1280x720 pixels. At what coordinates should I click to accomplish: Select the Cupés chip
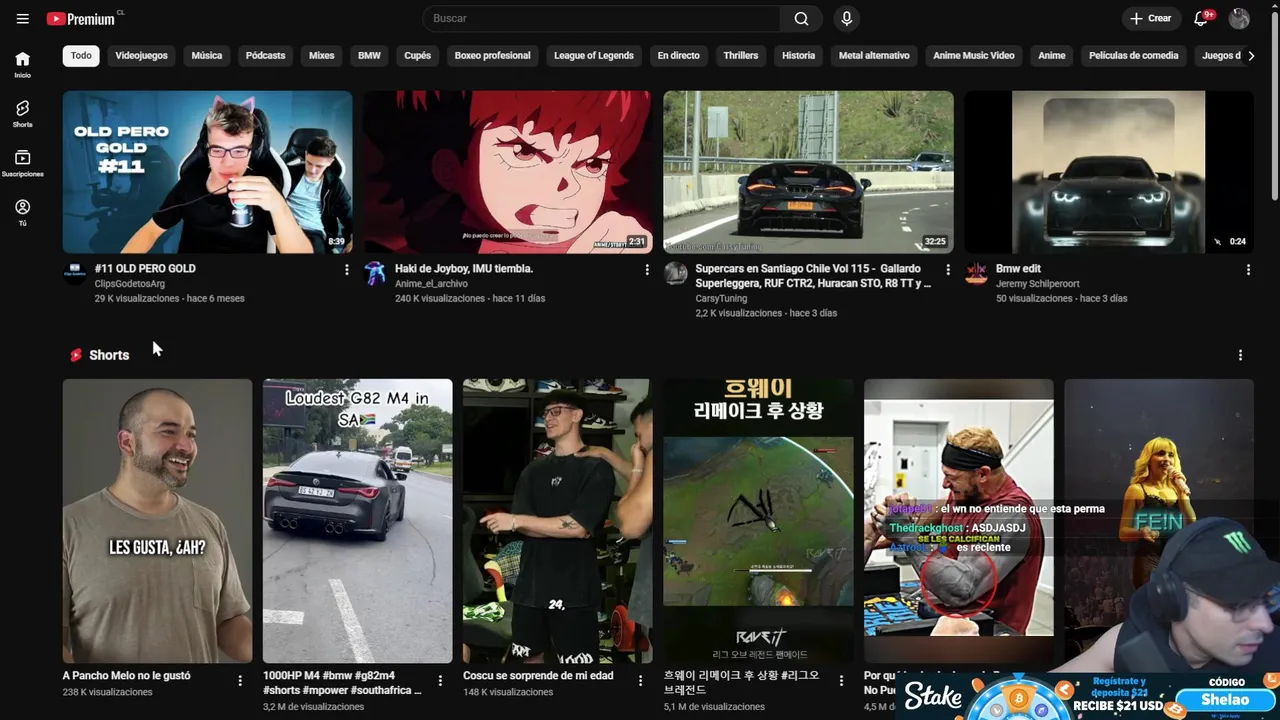417,56
